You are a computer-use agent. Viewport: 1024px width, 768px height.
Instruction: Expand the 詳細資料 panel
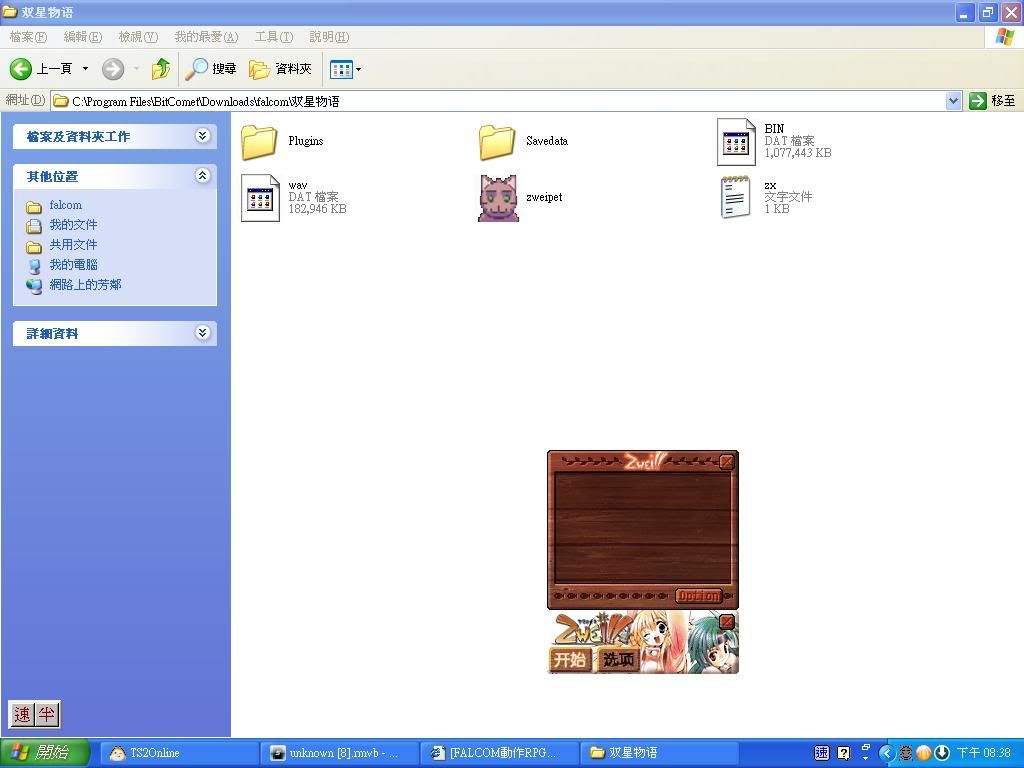pos(203,333)
